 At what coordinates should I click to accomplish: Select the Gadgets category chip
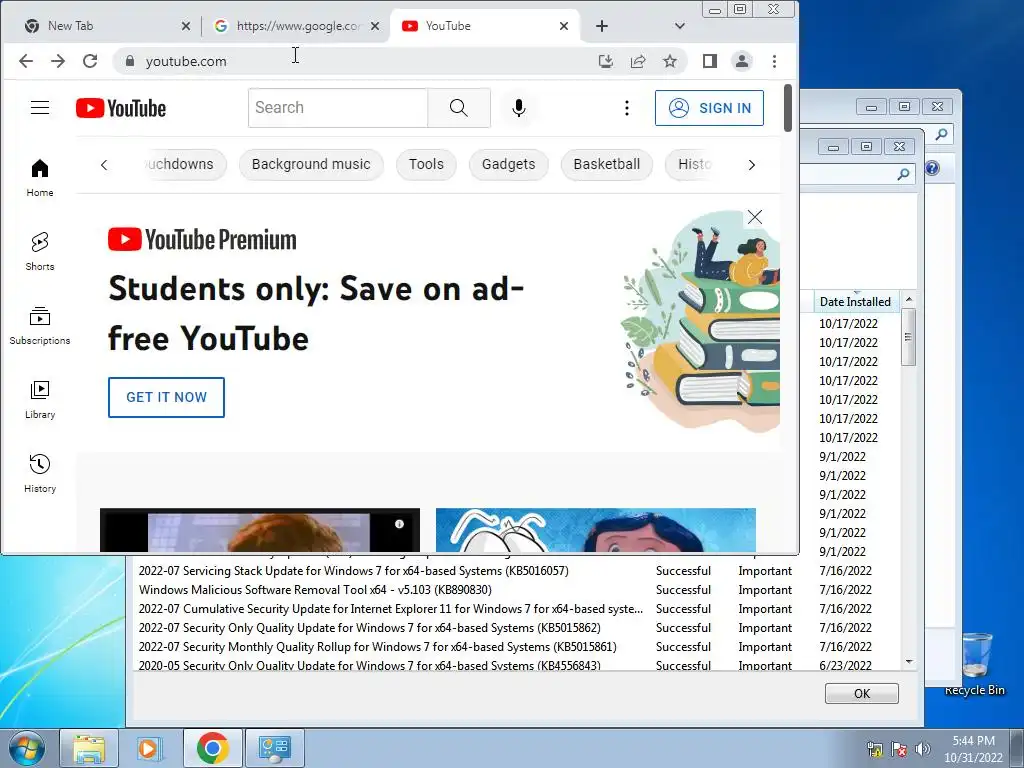tap(508, 165)
